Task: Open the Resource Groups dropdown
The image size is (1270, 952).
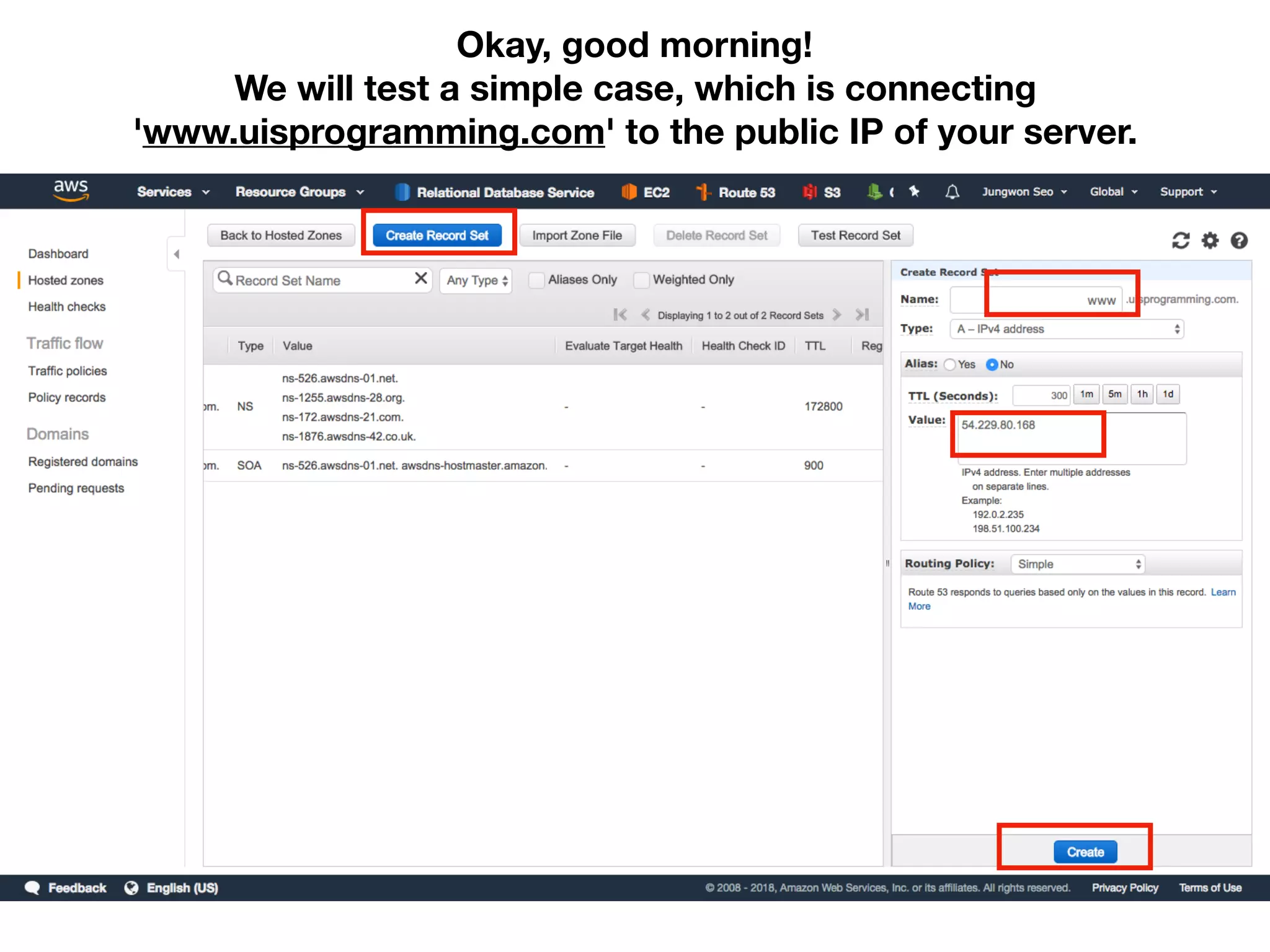Action: (300, 192)
